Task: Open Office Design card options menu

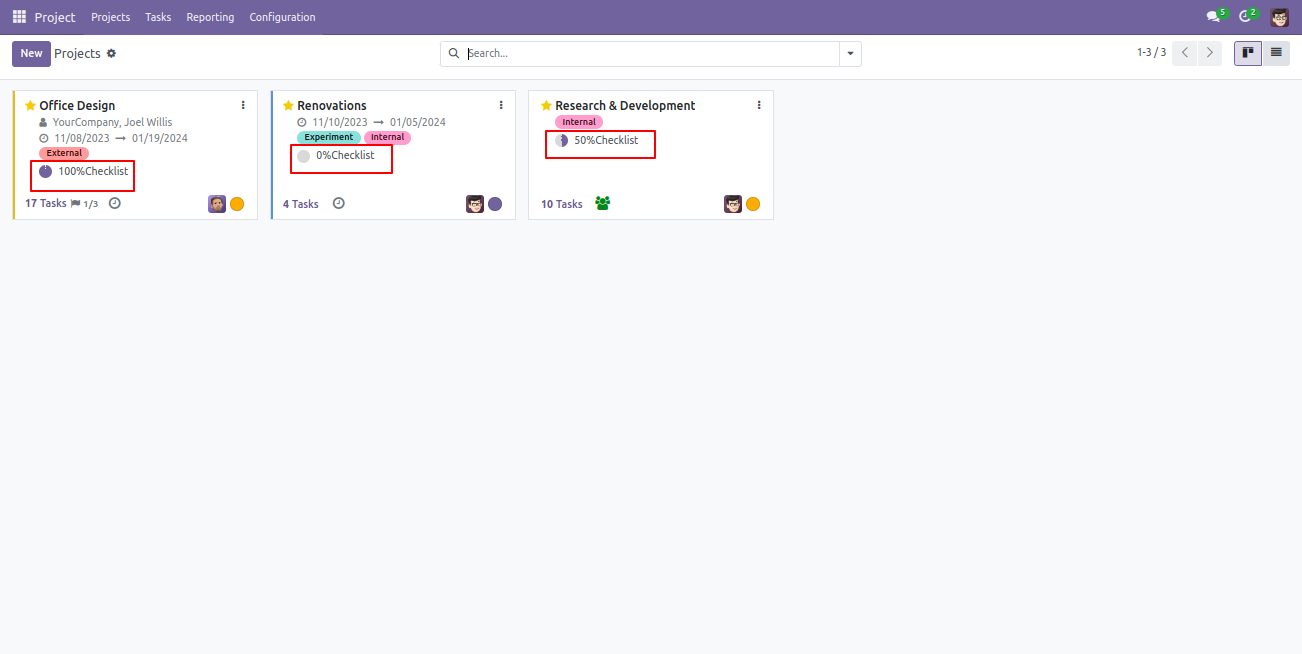Action: 243,105
